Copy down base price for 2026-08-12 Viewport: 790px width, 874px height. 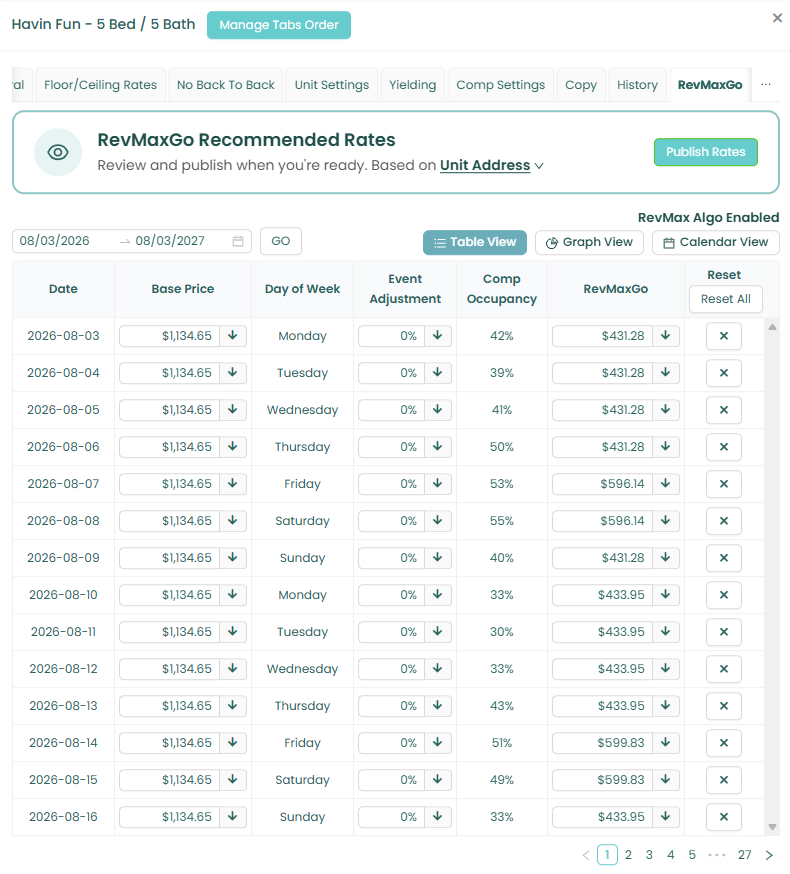(232, 669)
